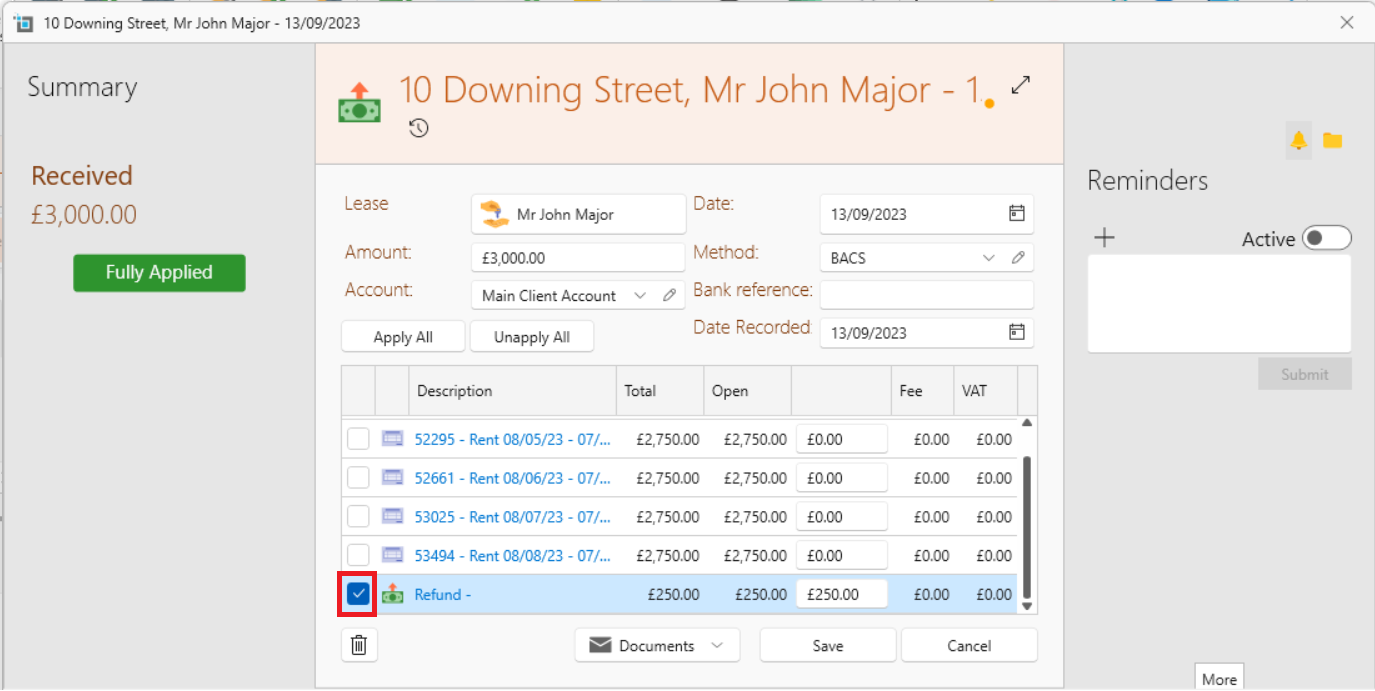Image resolution: width=1375 pixels, height=691 pixels.
Task: Click the scrollbar down arrow in charges list
Action: [x=1026, y=606]
